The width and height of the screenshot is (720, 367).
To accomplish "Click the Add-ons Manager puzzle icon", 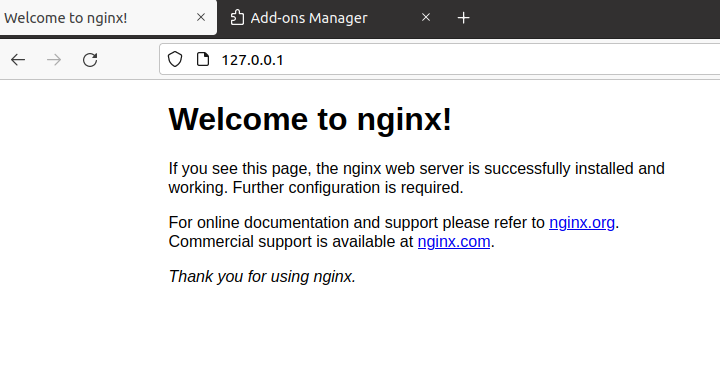I will pos(237,17).
